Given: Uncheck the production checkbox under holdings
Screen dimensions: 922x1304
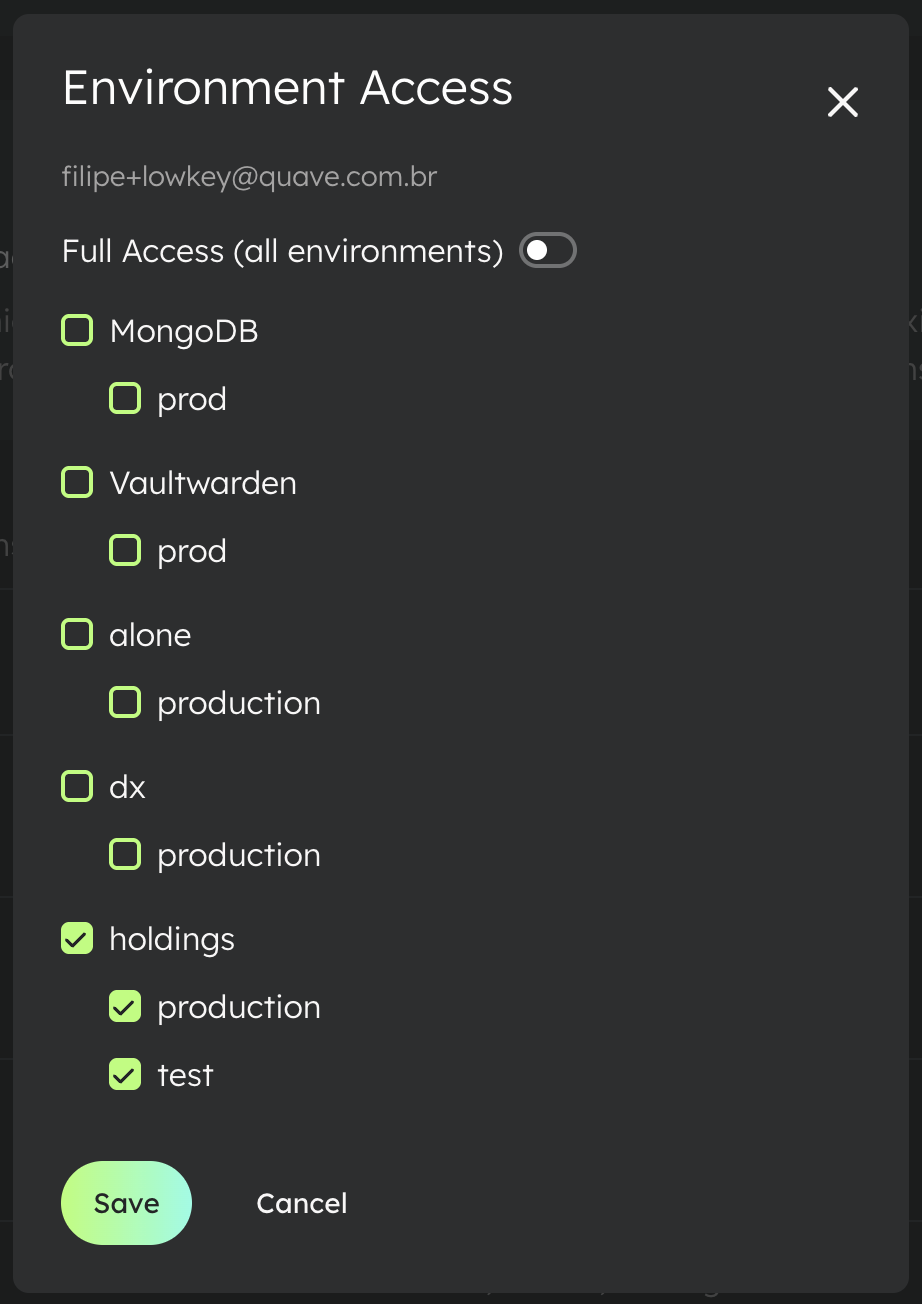Looking at the screenshot, I should (x=125, y=1007).
